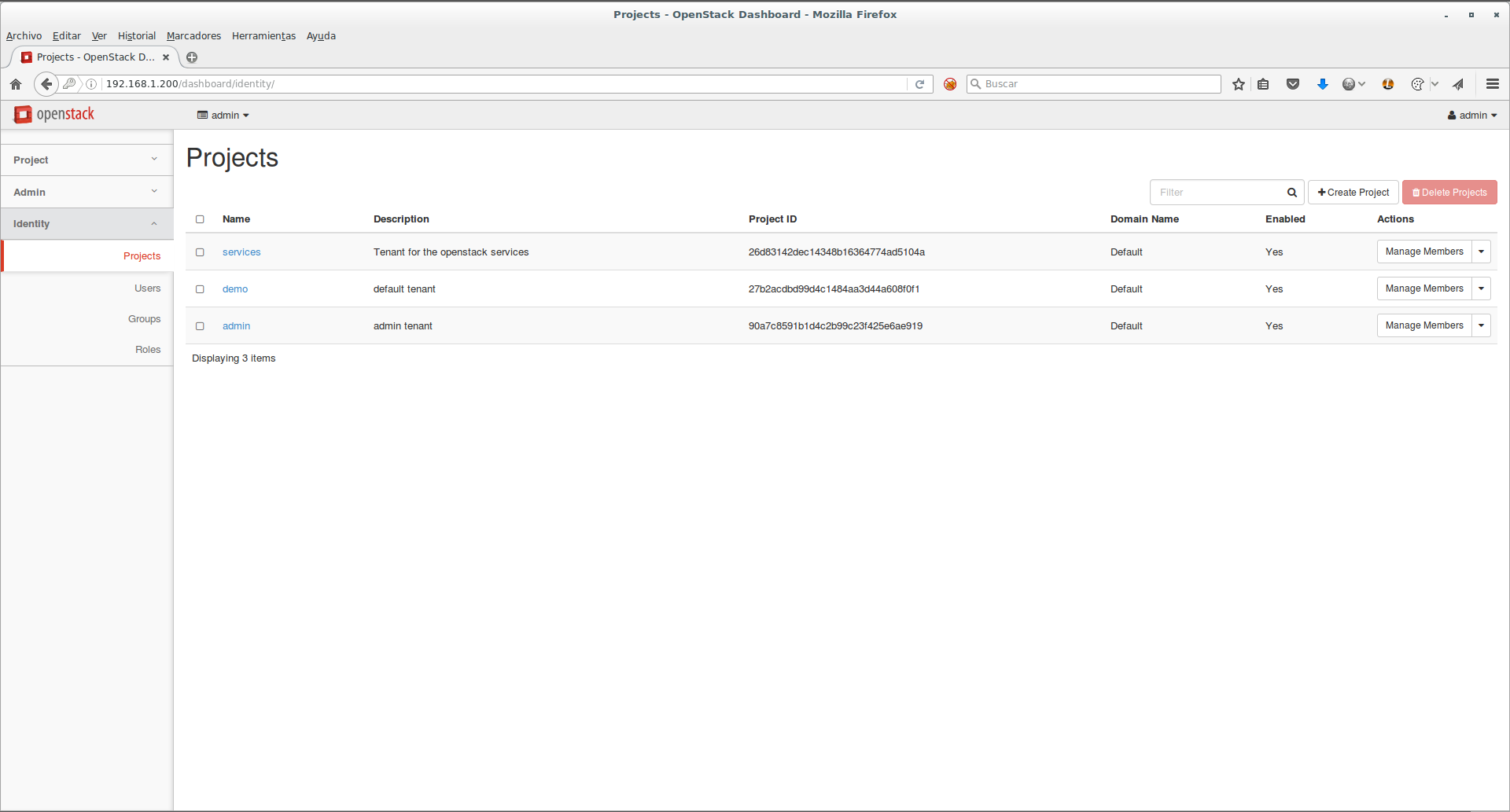Screen dimensions: 1510x812
Task: Check the select-all checkbox in header
Action: coord(200,219)
